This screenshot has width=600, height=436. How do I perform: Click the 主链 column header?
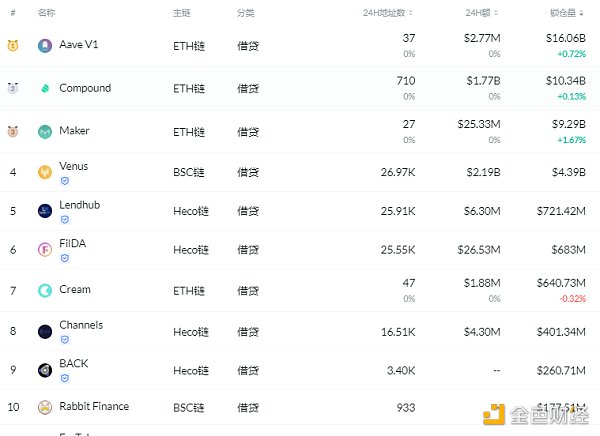click(182, 14)
